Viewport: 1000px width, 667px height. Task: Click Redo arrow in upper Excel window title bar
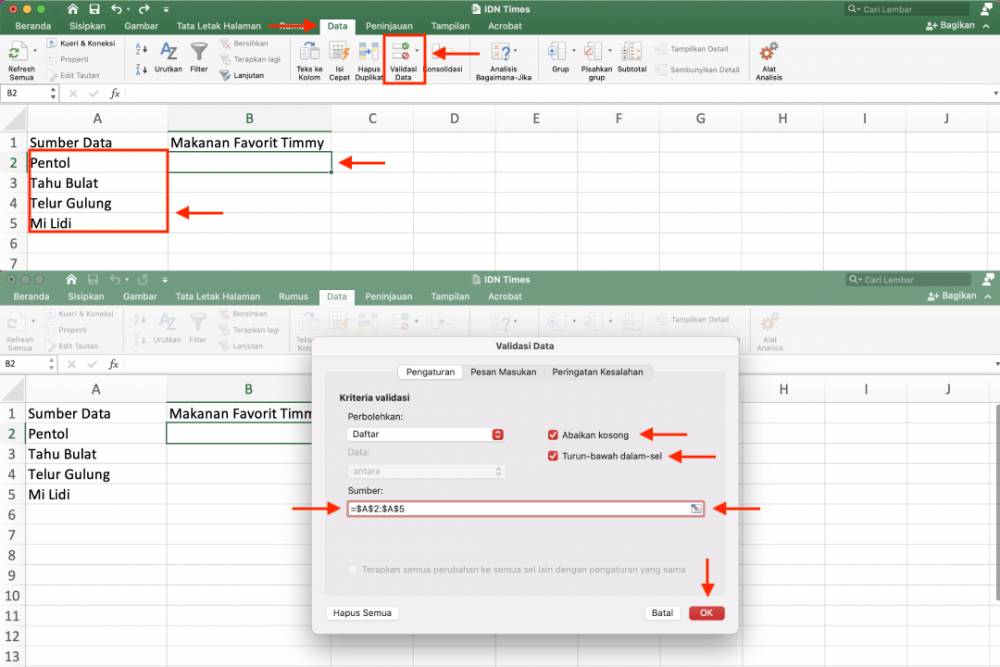[143, 9]
